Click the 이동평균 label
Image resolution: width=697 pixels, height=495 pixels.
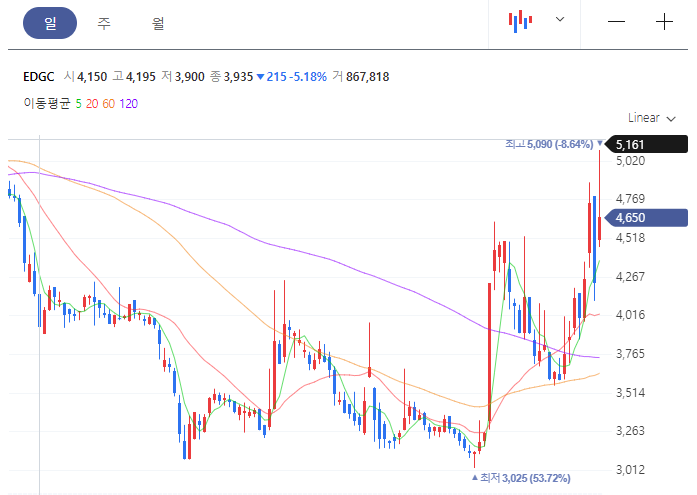[47, 104]
